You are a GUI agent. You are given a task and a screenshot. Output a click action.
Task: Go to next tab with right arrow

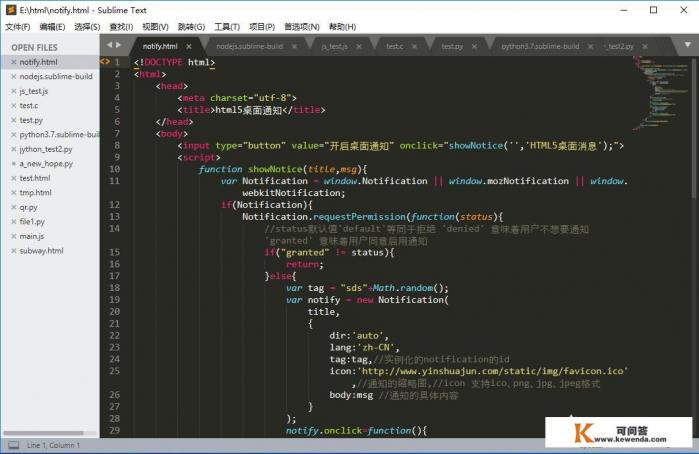(x=118, y=45)
